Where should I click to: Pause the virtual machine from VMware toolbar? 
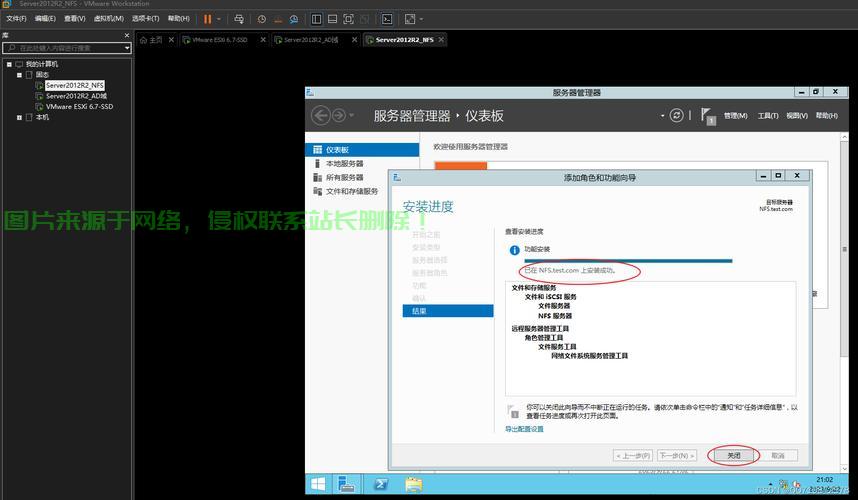tap(207, 19)
